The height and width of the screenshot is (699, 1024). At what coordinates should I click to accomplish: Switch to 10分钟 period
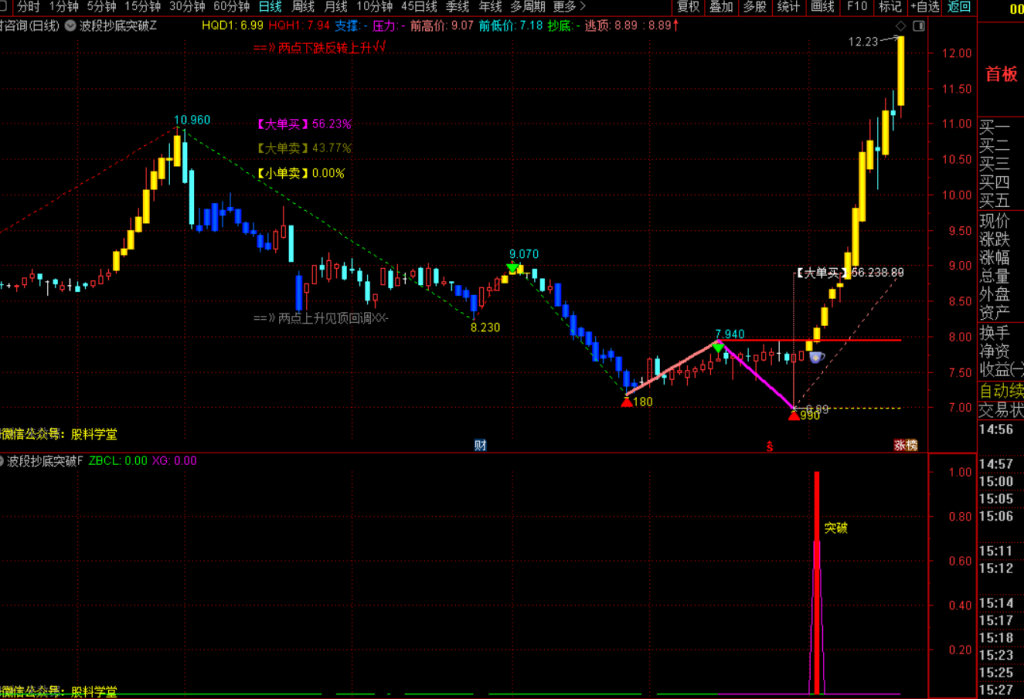tap(374, 7)
